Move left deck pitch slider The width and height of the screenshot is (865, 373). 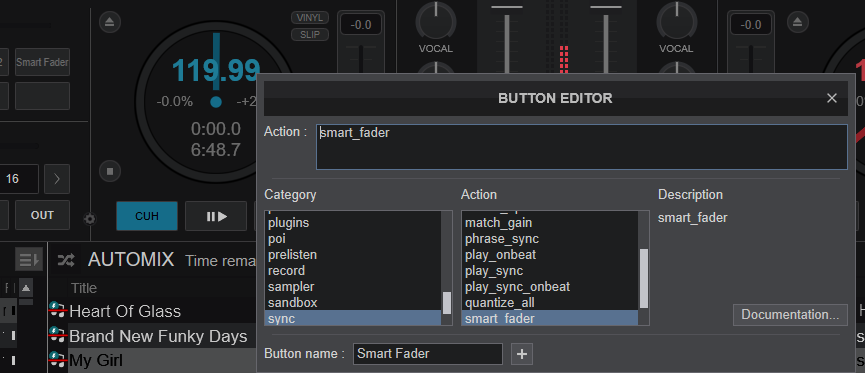360,58
